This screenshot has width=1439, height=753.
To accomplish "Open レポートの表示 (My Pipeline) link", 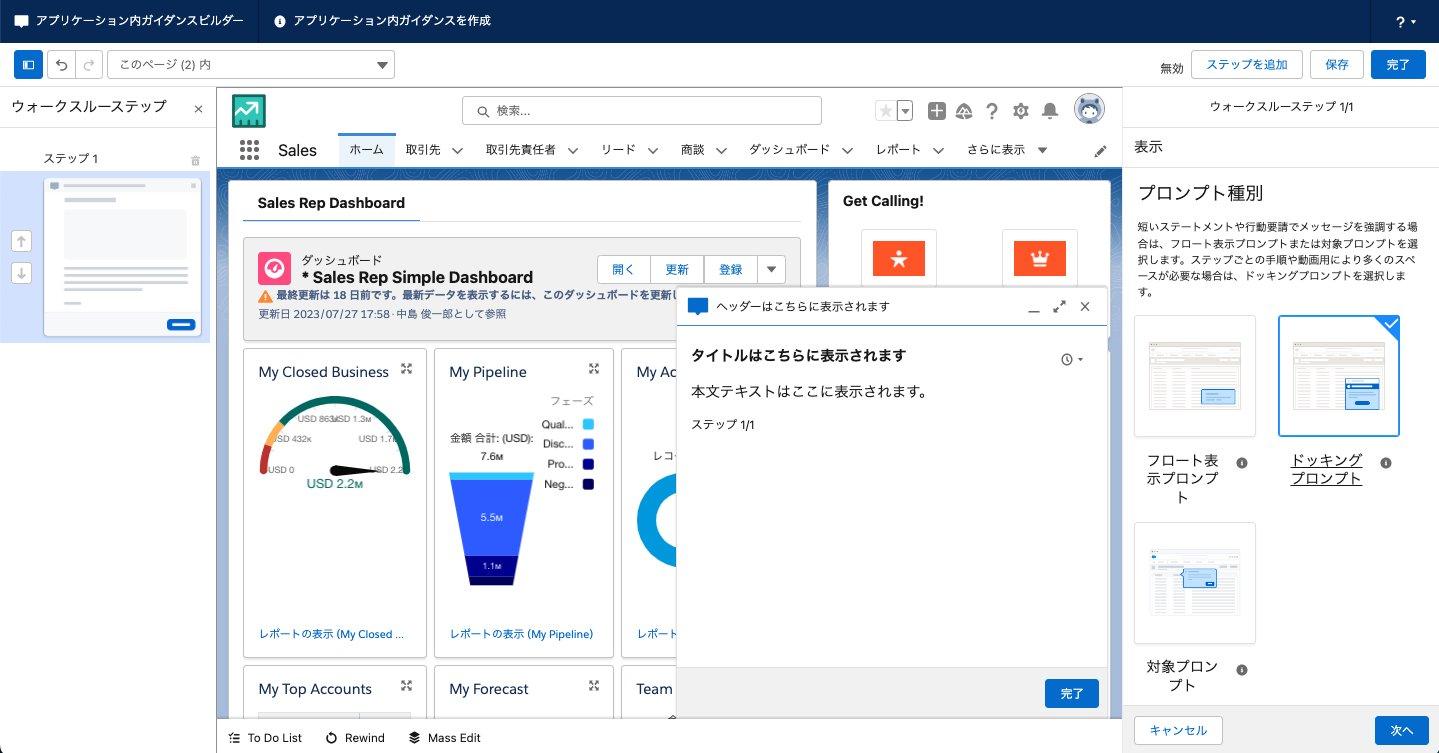I will tap(521, 634).
